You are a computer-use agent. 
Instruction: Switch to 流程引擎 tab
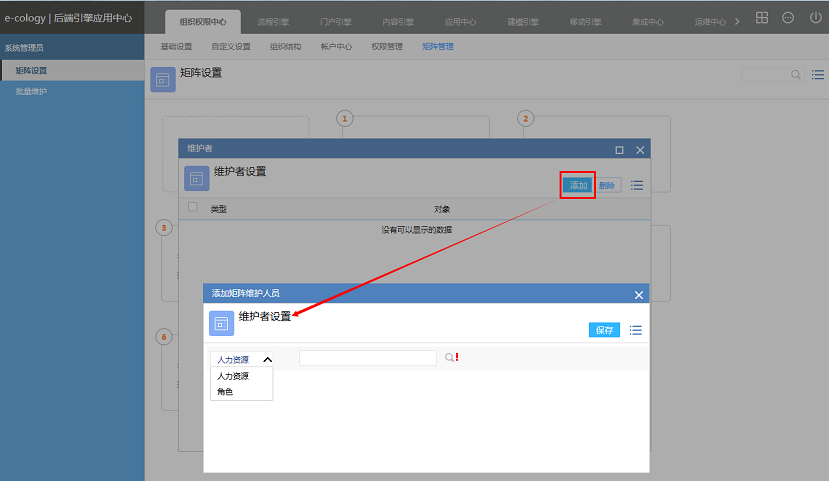pos(273,22)
